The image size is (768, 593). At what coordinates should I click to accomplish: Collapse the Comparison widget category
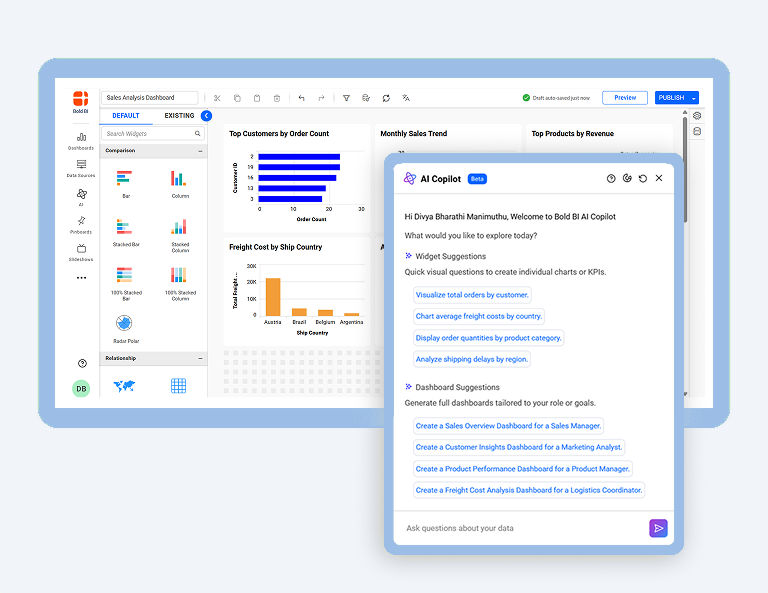(x=200, y=151)
